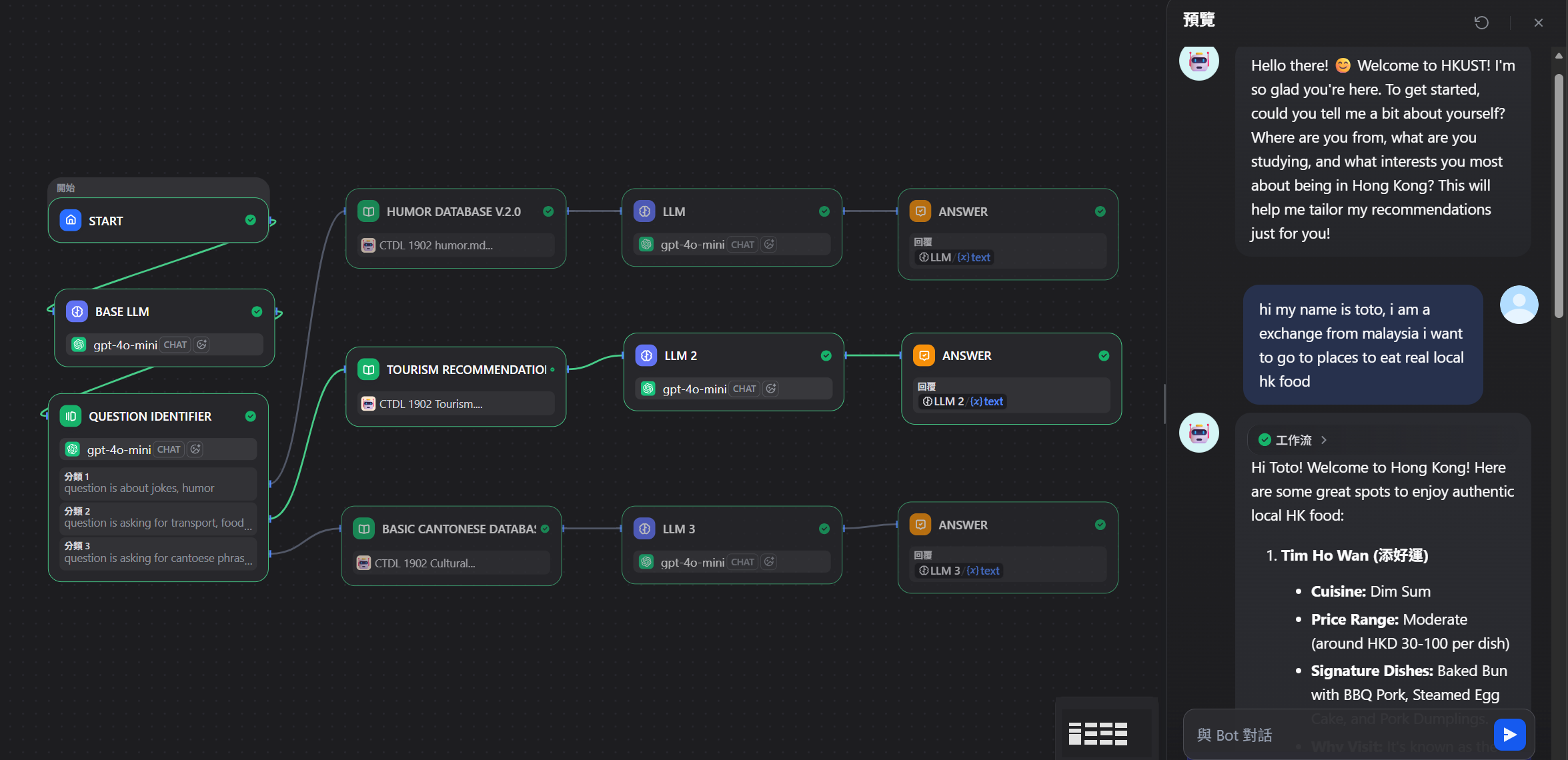The image size is (1568, 760).
Task: Select the LLM 2 node icon
Action: tap(646, 355)
